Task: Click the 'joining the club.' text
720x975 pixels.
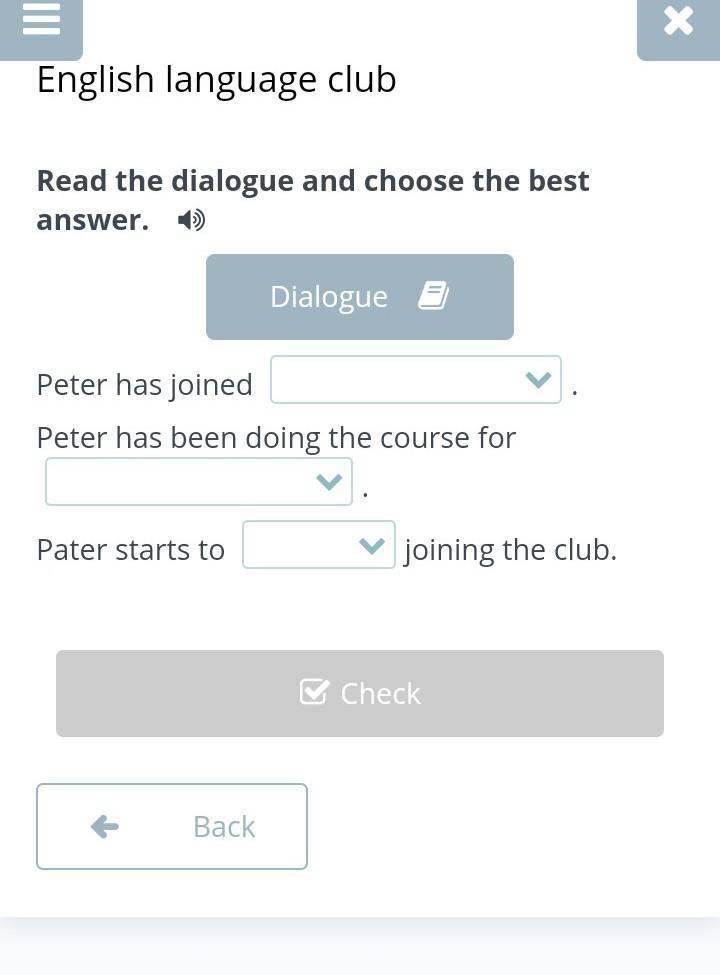Action: point(510,550)
